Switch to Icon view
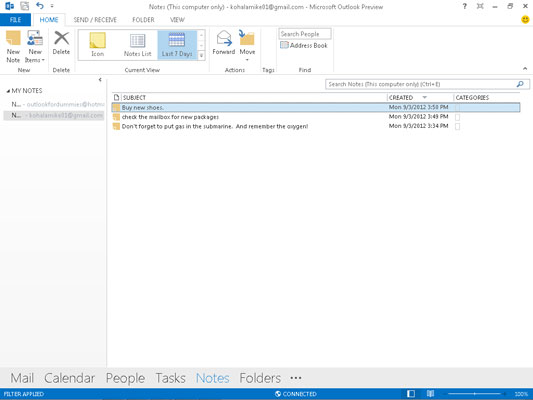The height and width of the screenshot is (400, 533). point(98,45)
